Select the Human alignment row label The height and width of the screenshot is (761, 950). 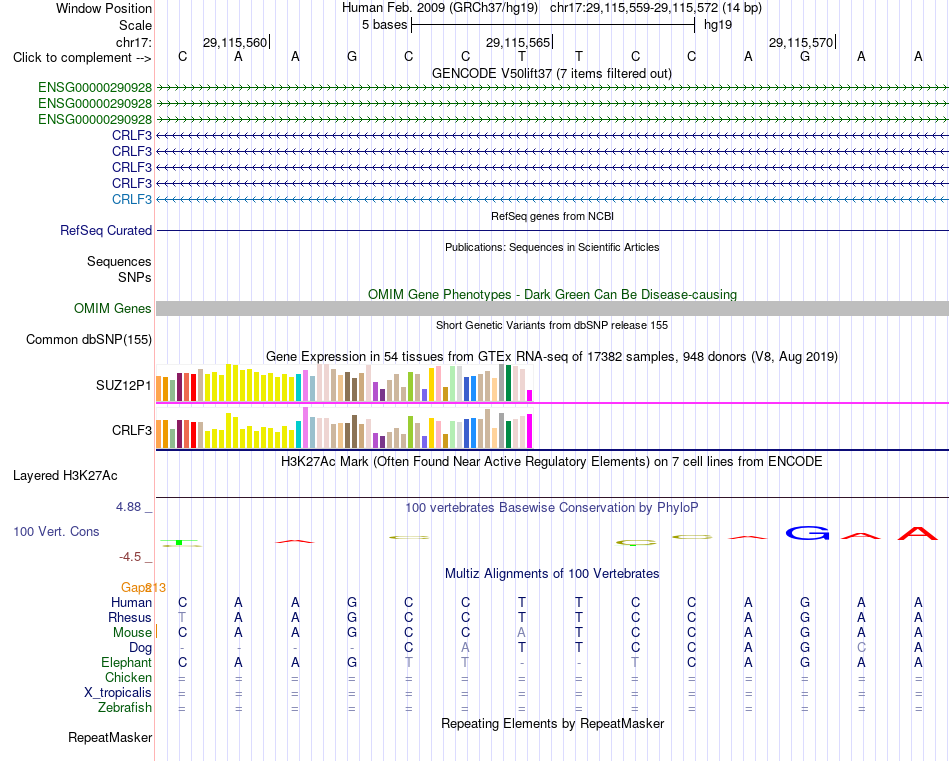click(x=131, y=602)
